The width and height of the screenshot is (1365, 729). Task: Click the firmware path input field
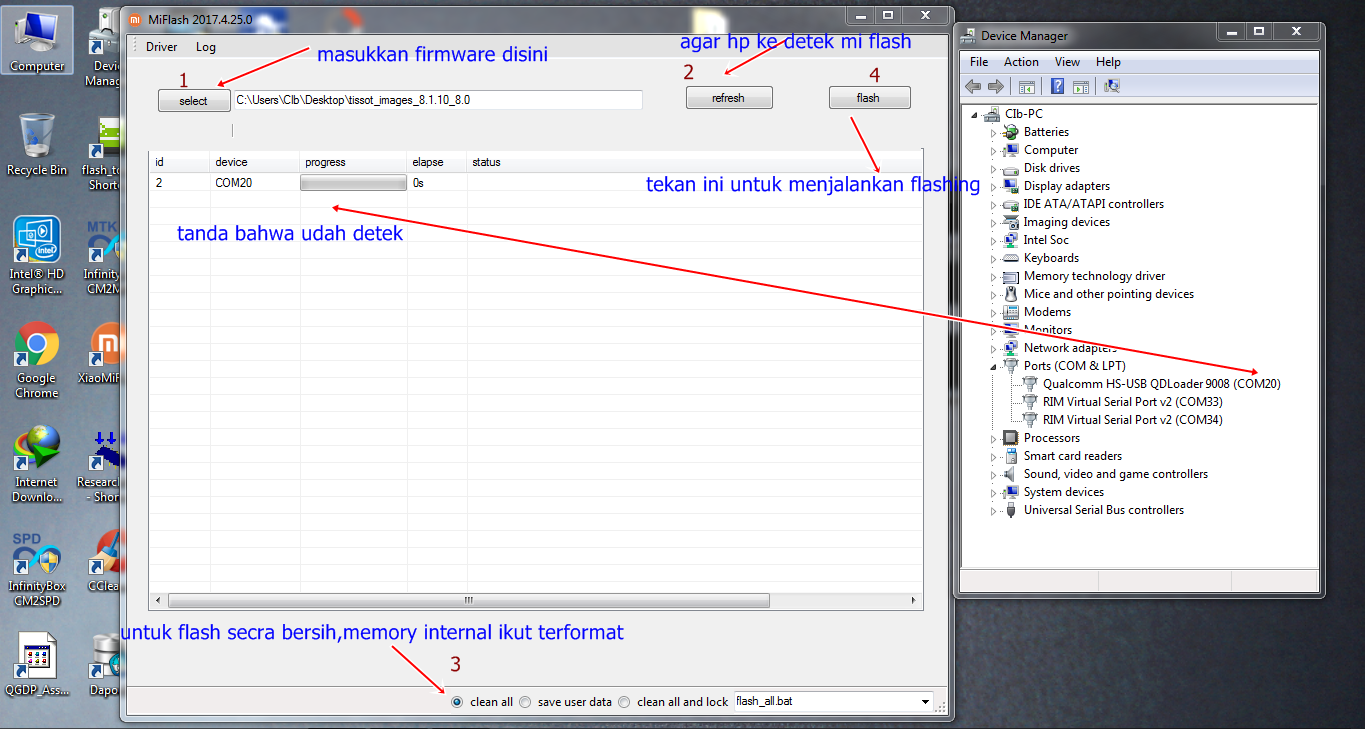pos(437,100)
